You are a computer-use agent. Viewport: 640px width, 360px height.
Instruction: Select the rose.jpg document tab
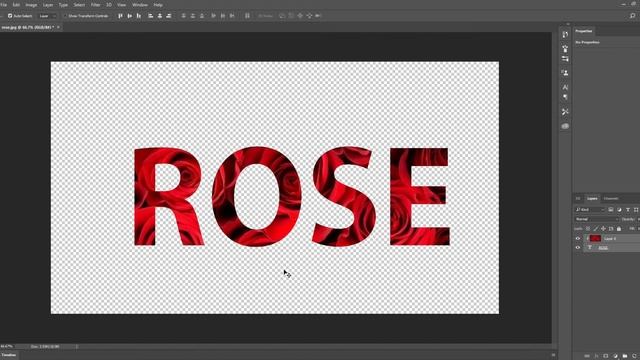pyautogui.click(x=27, y=27)
